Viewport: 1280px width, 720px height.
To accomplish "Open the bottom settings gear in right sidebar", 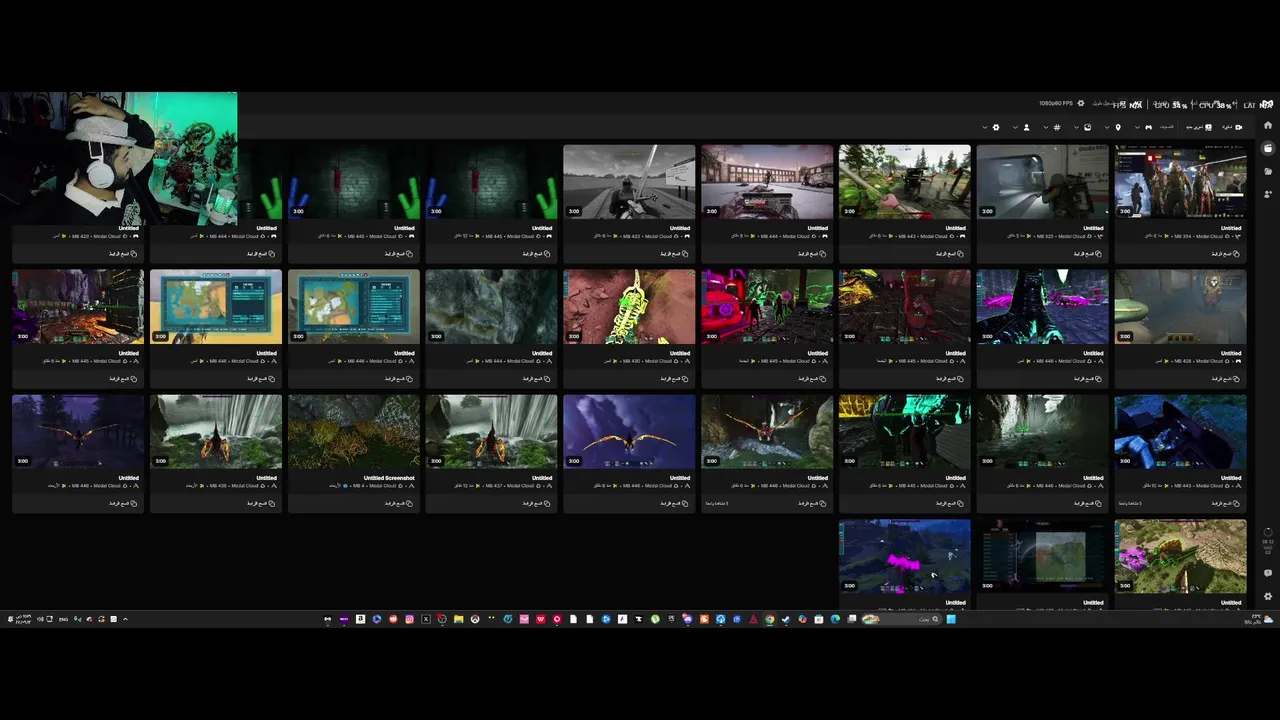I will click(x=1268, y=596).
